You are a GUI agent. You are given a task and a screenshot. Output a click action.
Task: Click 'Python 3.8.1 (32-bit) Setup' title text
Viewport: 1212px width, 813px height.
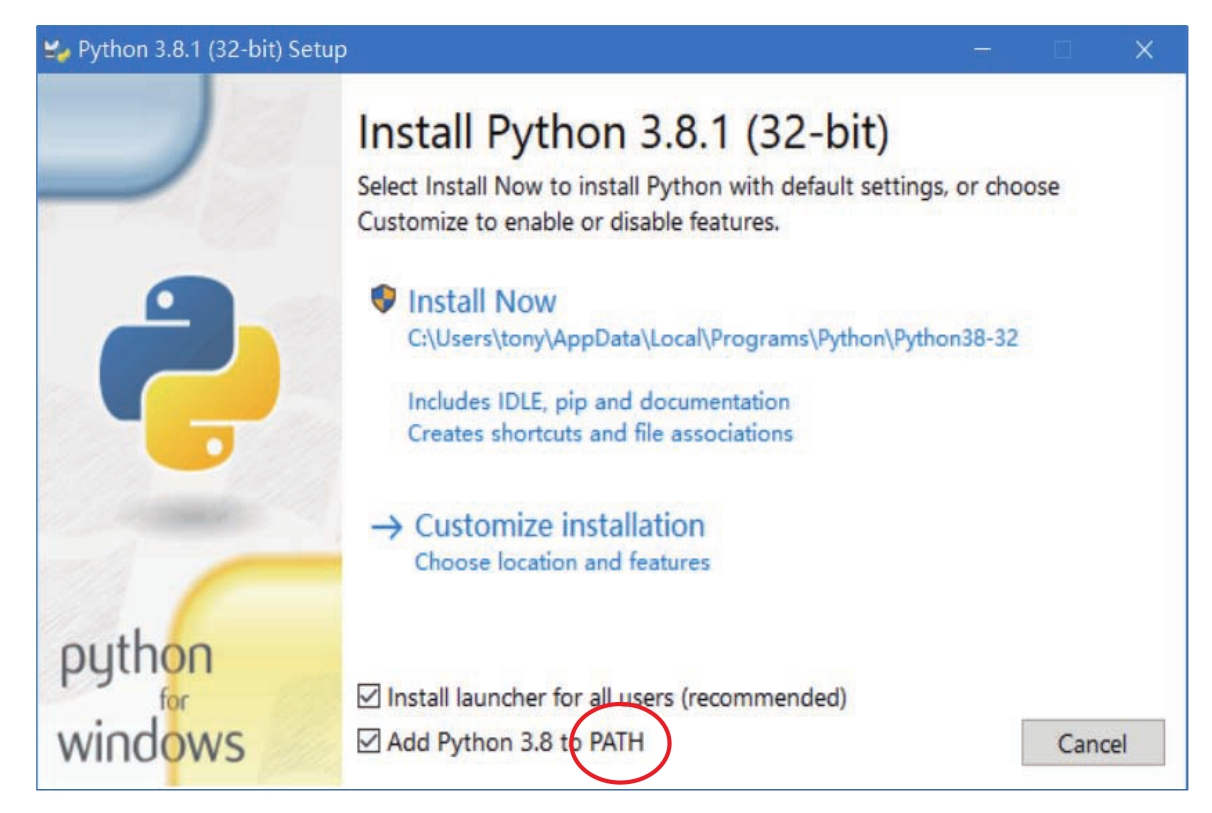212,49
